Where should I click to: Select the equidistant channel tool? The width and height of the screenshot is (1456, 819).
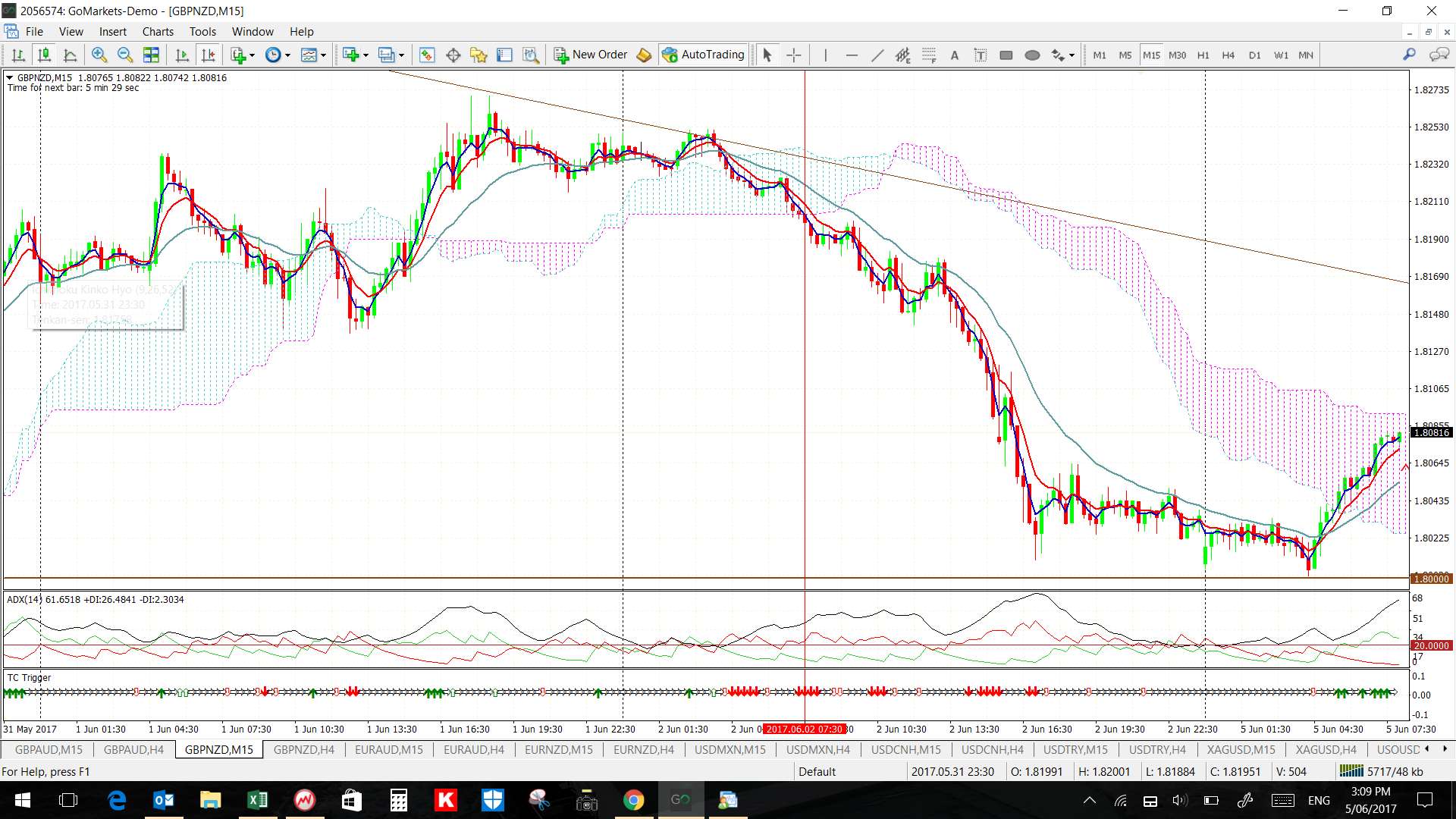pos(902,55)
